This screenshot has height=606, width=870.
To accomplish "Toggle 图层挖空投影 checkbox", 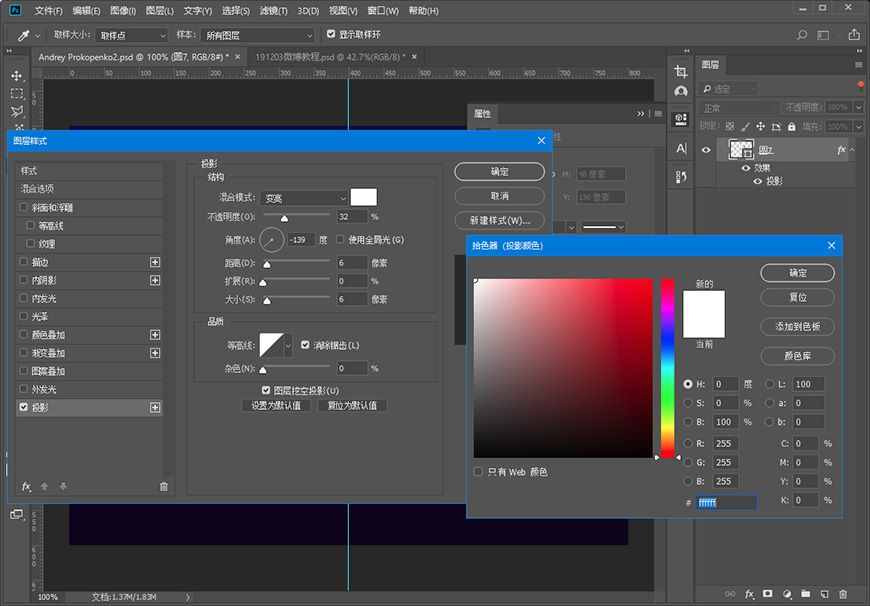I will [266, 390].
